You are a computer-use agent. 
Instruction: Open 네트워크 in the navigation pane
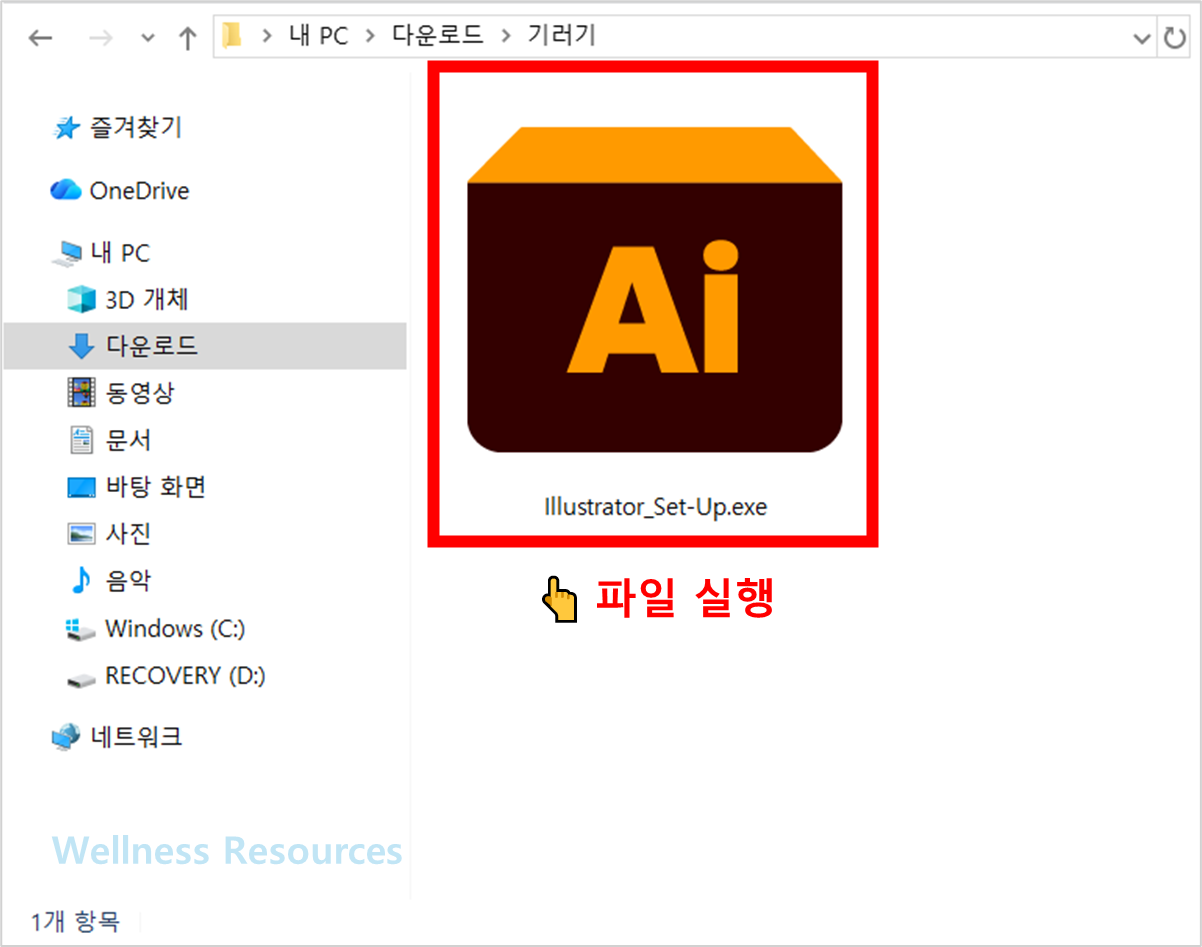[137, 737]
